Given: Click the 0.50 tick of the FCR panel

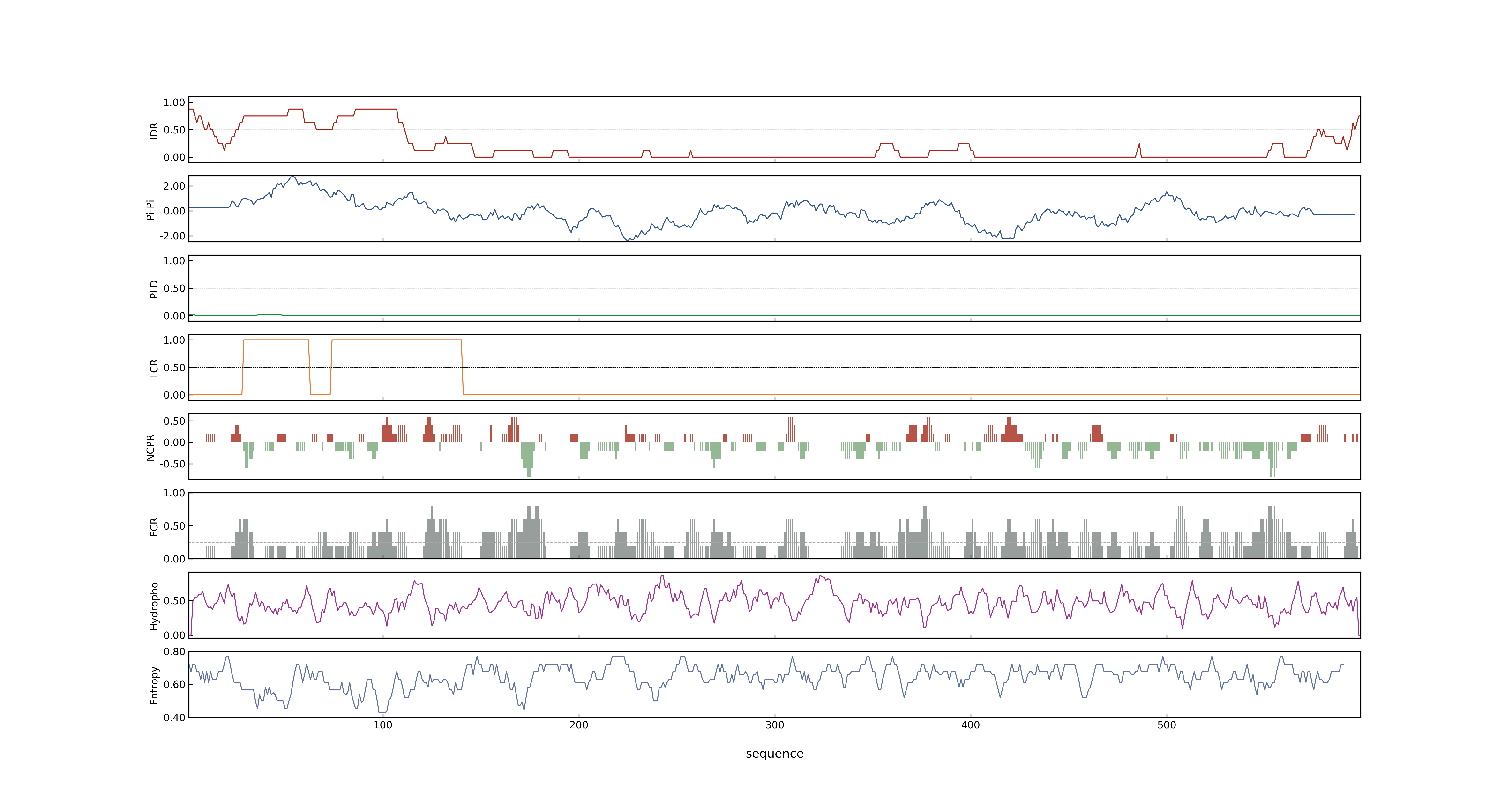Looking at the screenshot, I should (x=174, y=526).
